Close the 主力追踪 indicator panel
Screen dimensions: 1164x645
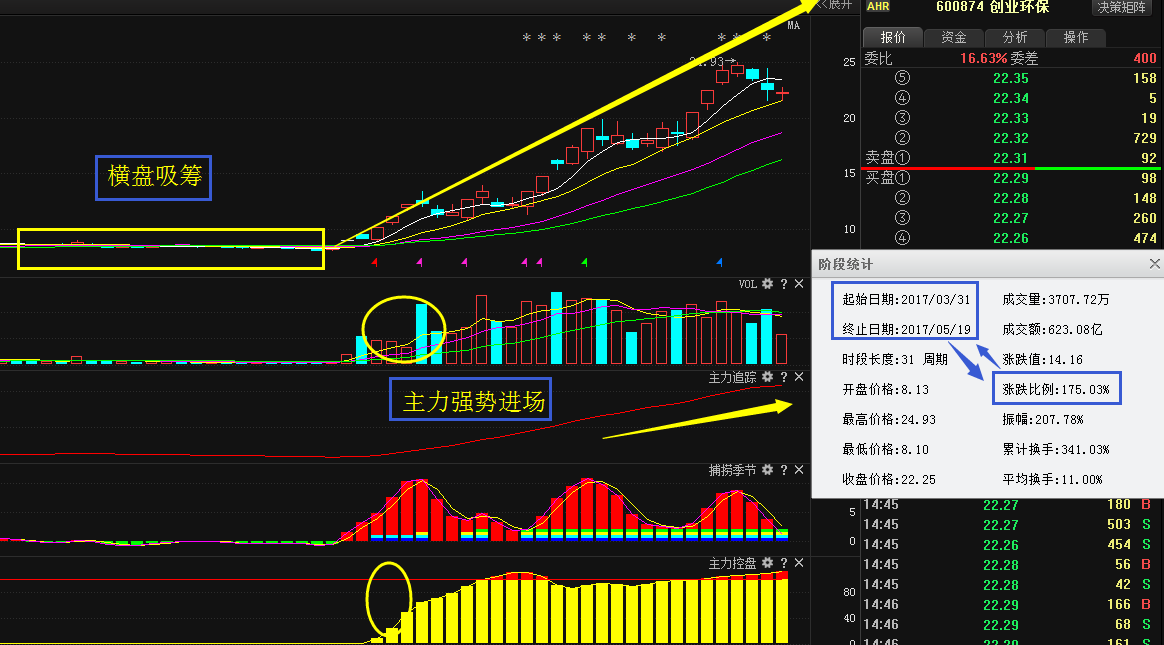[x=798, y=377]
